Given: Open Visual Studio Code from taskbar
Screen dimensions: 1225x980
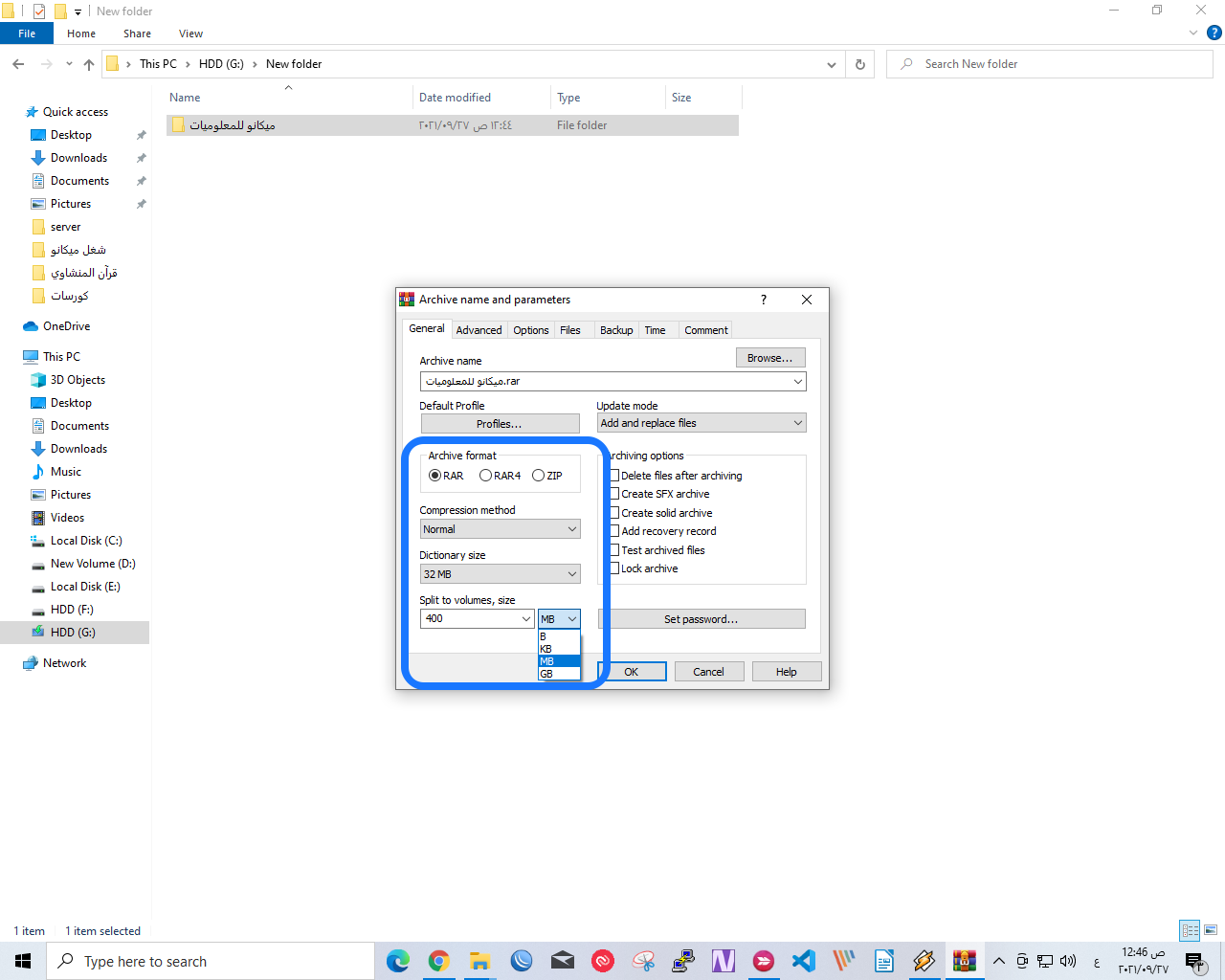Looking at the screenshot, I should (x=804, y=961).
